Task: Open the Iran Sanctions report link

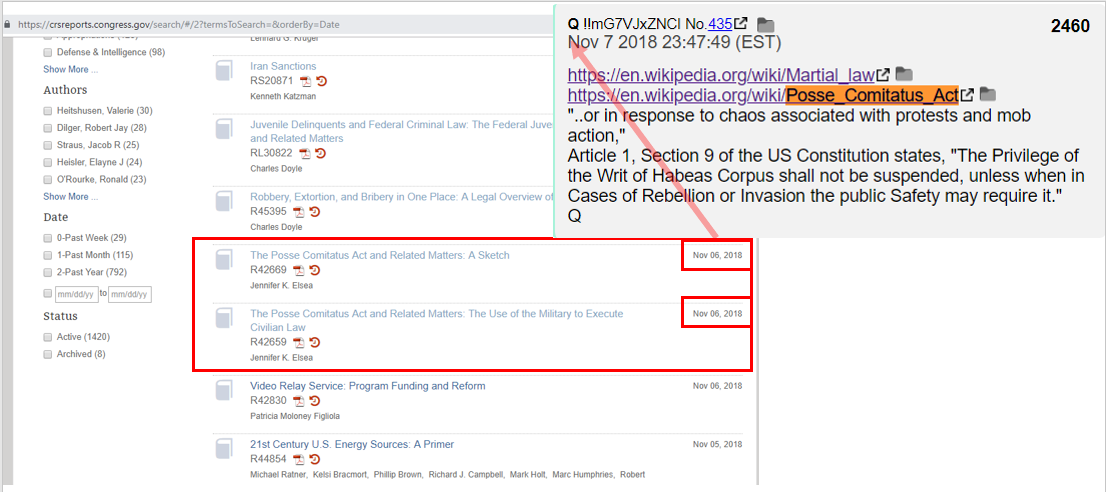Action: coord(284,66)
